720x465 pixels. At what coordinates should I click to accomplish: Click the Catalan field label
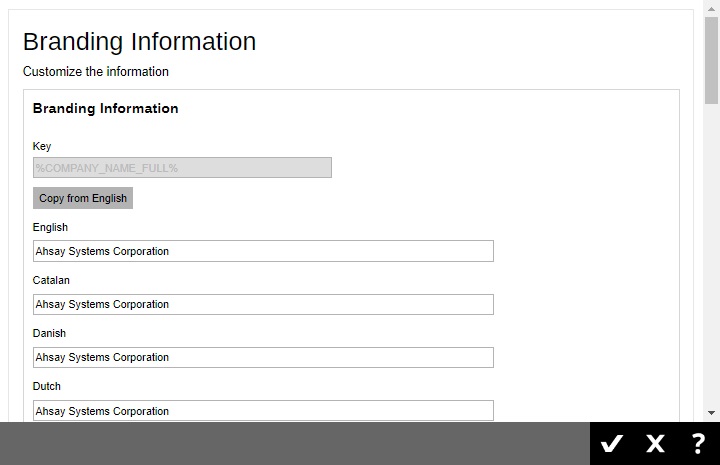point(51,280)
